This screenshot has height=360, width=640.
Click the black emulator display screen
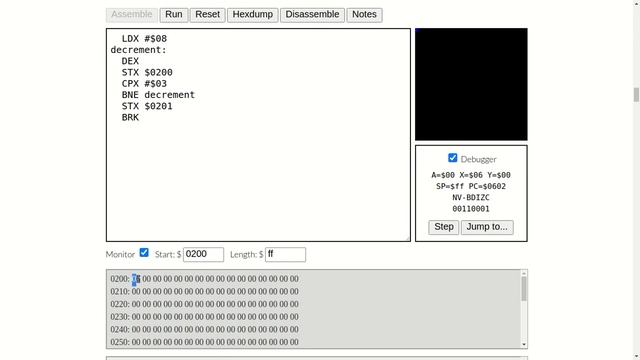pyautogui.click(x=471, y=84)
